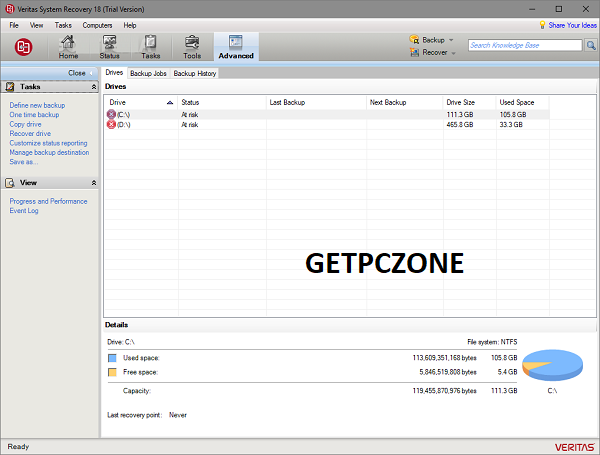Viewport: 600px width, 455px height.
Task: Click the red Veritas logo button
Action: pos(25,46)
